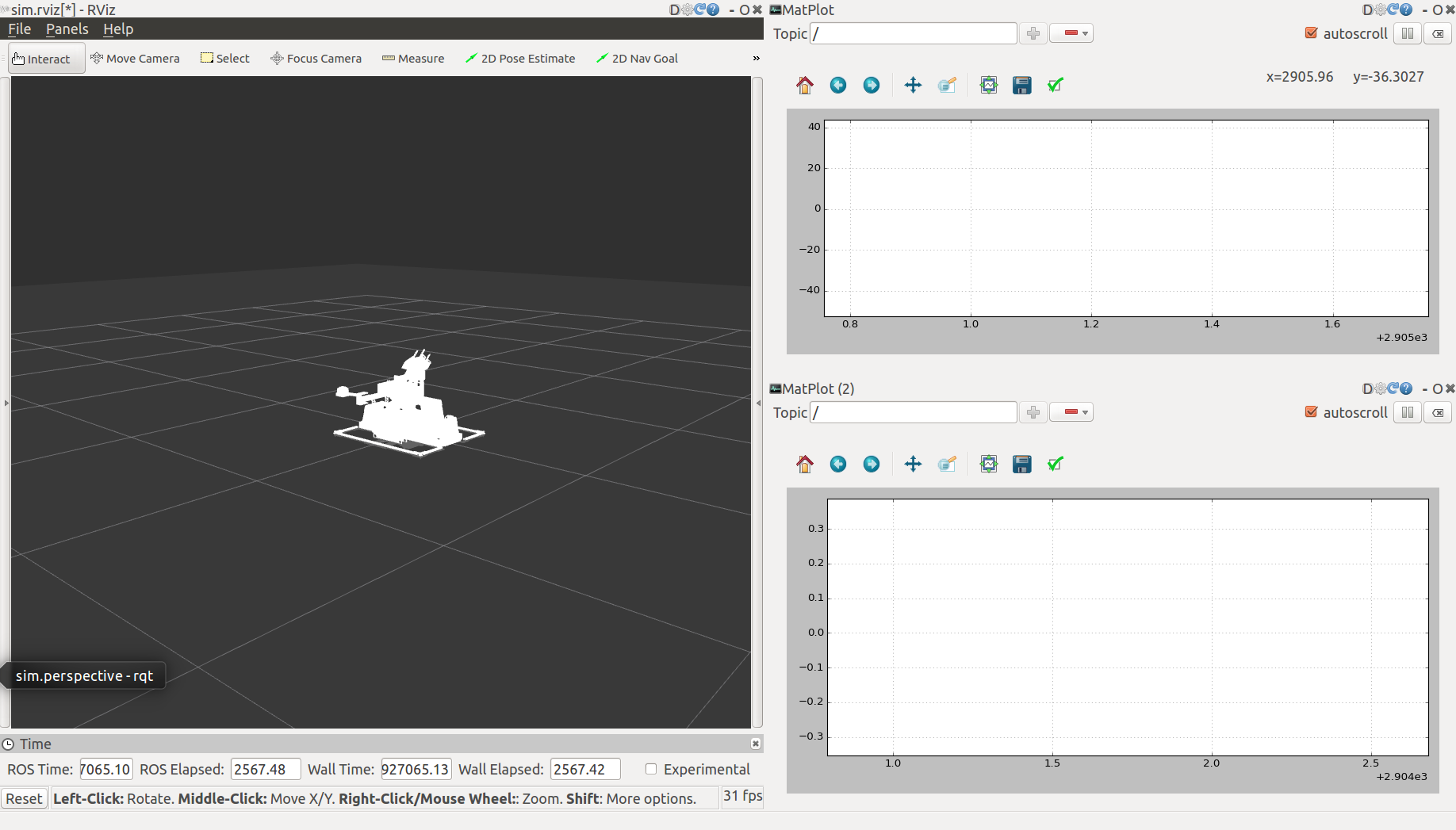The width and height of the screenshot is (1456, 830).
Task: Open remove-topic dropdown in top MatPlot
Action: (x=1071, y=33)
